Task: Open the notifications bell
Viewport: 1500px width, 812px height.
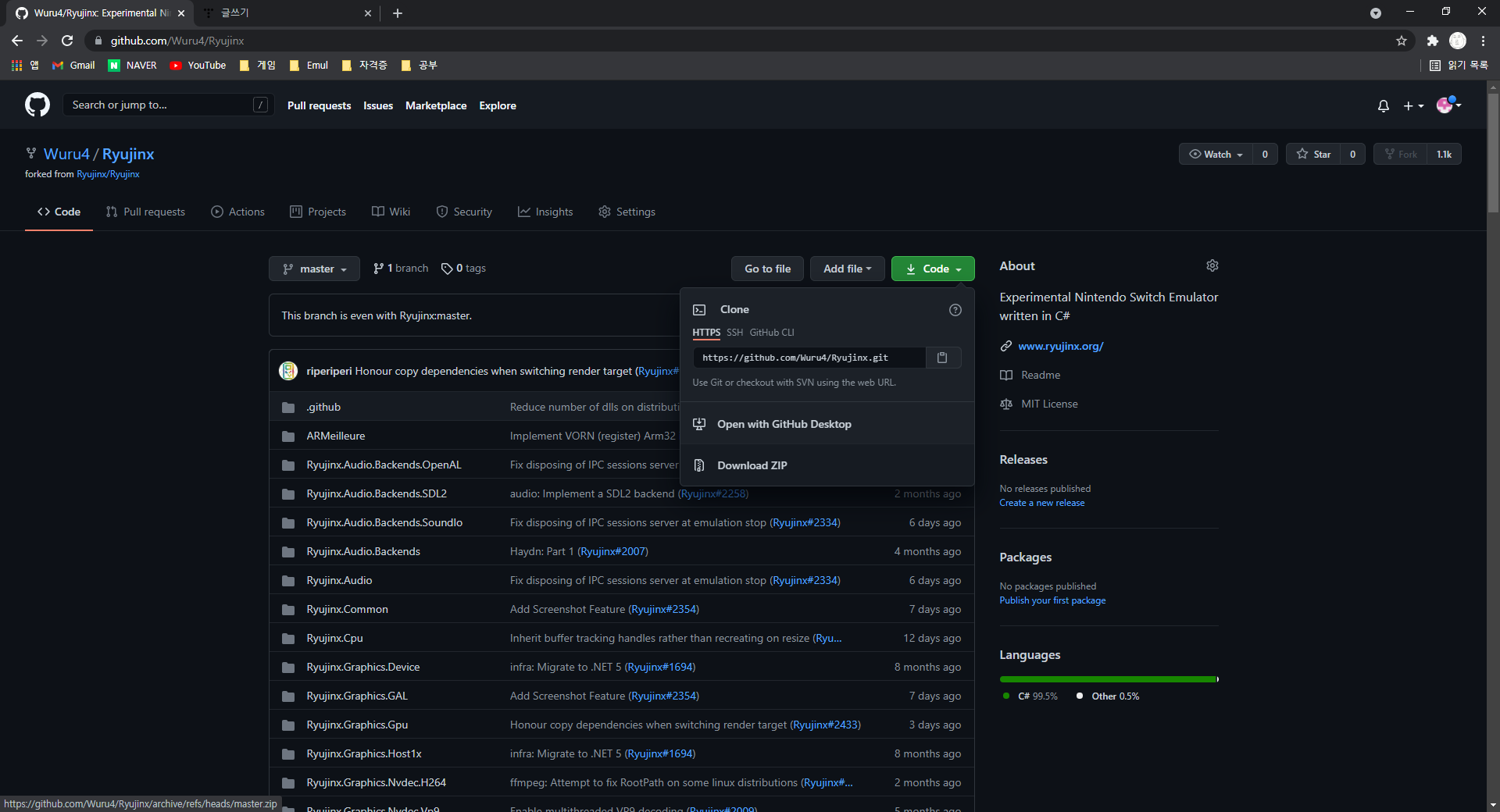Action: coord(1383,105)
